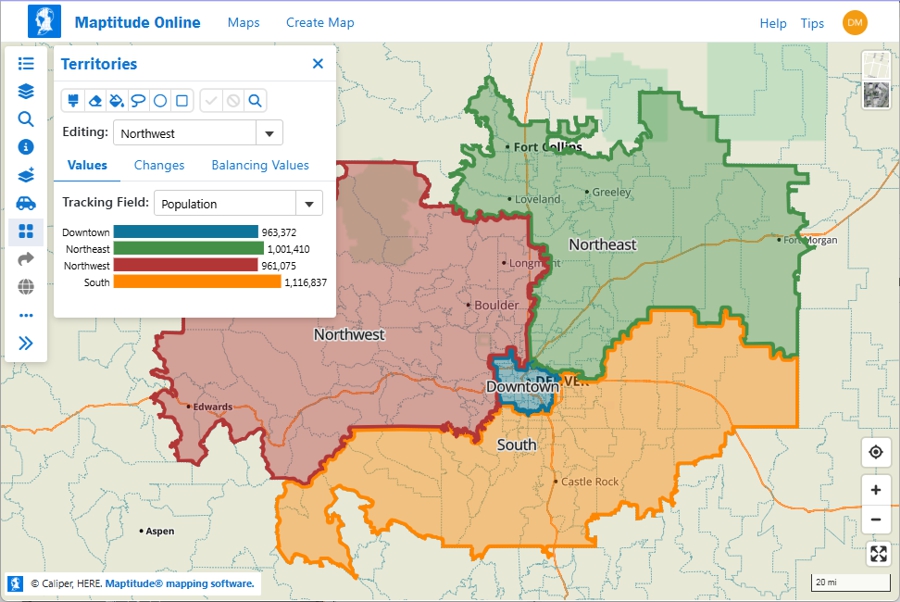Viewport: 900px width, 602px height.
Task: Pick the freehand lasso selection tool
Action: [139, 100]
